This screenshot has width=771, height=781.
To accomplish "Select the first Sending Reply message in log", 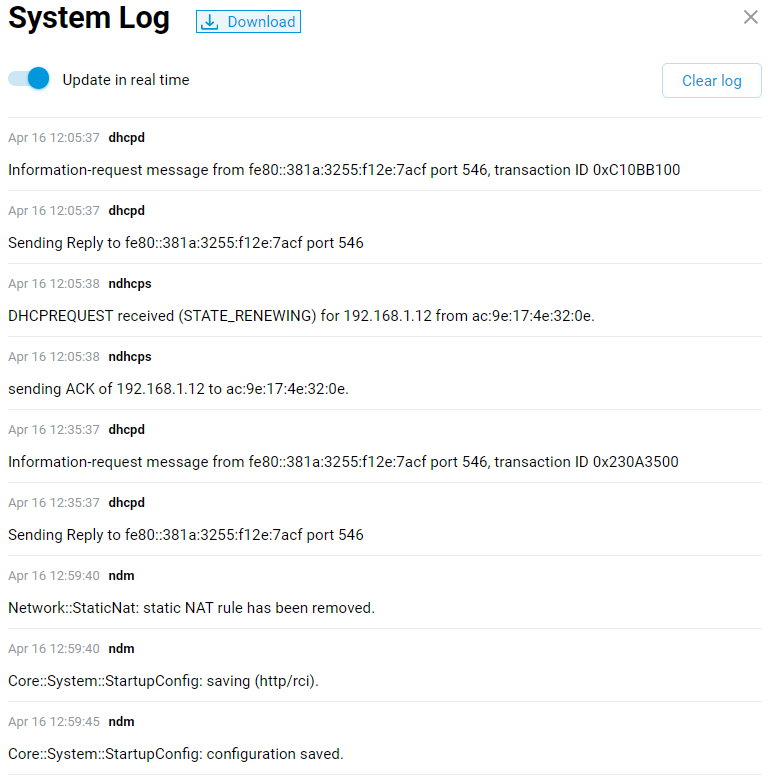I will point(186,243).
